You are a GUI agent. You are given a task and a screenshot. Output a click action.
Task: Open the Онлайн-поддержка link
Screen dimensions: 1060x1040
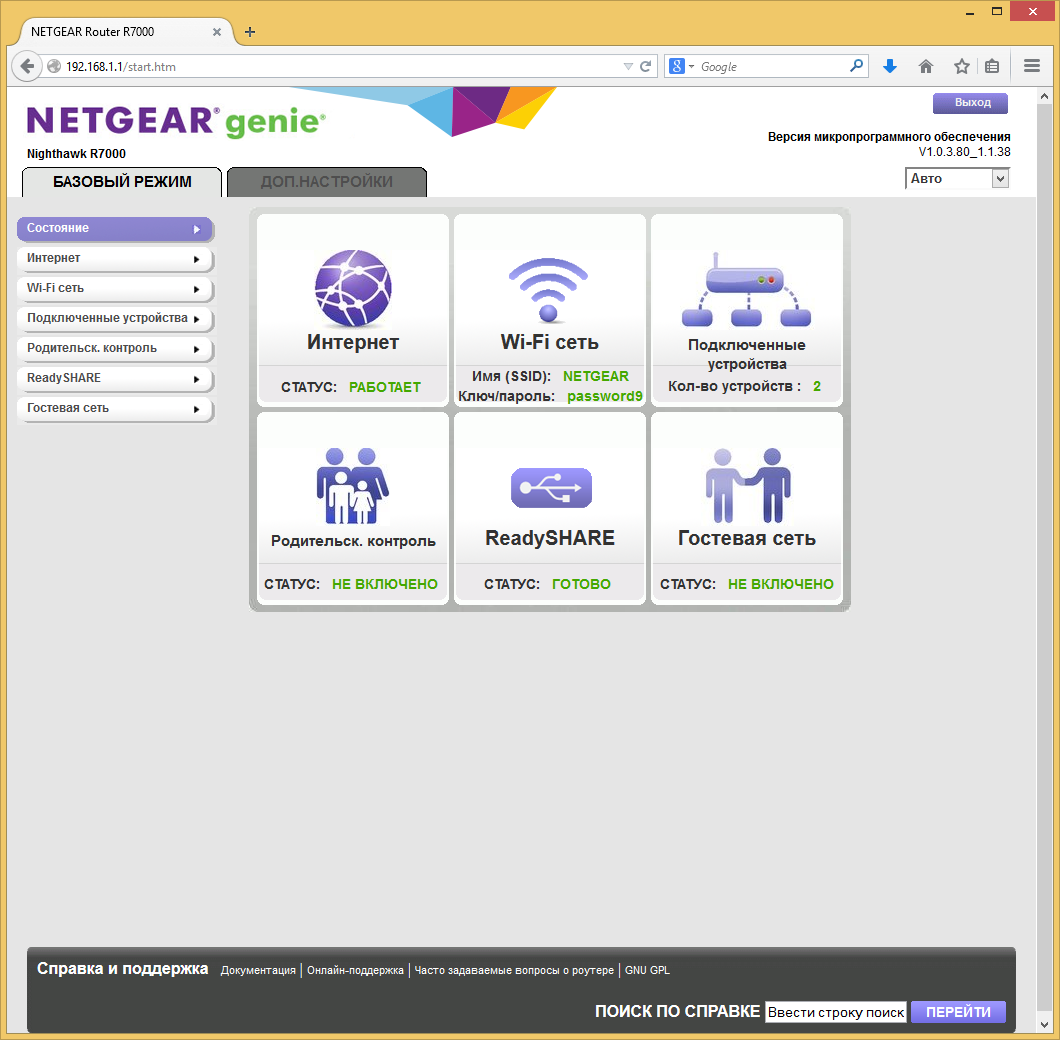pyautogui.click(x=355, y=970)
